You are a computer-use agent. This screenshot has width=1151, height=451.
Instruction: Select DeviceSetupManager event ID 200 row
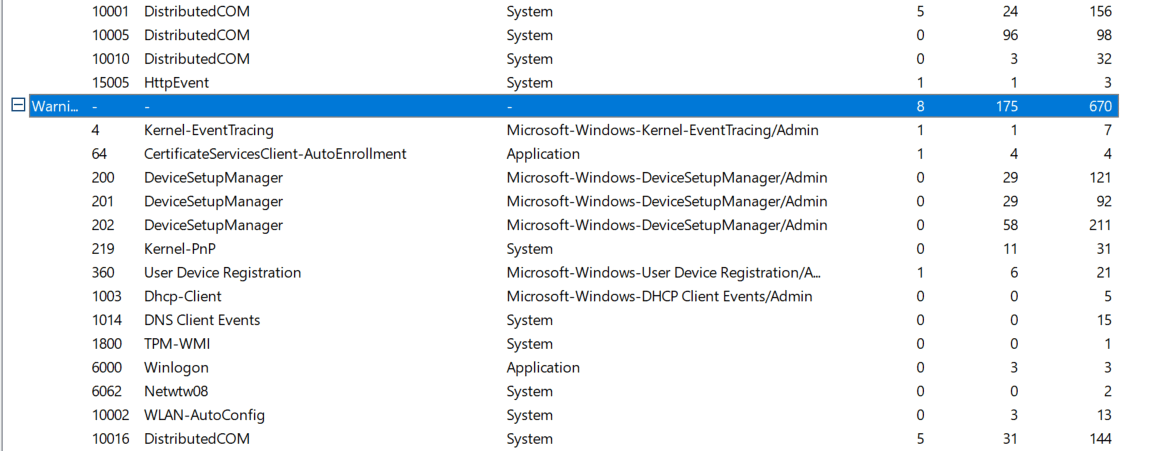coord(213,178)
